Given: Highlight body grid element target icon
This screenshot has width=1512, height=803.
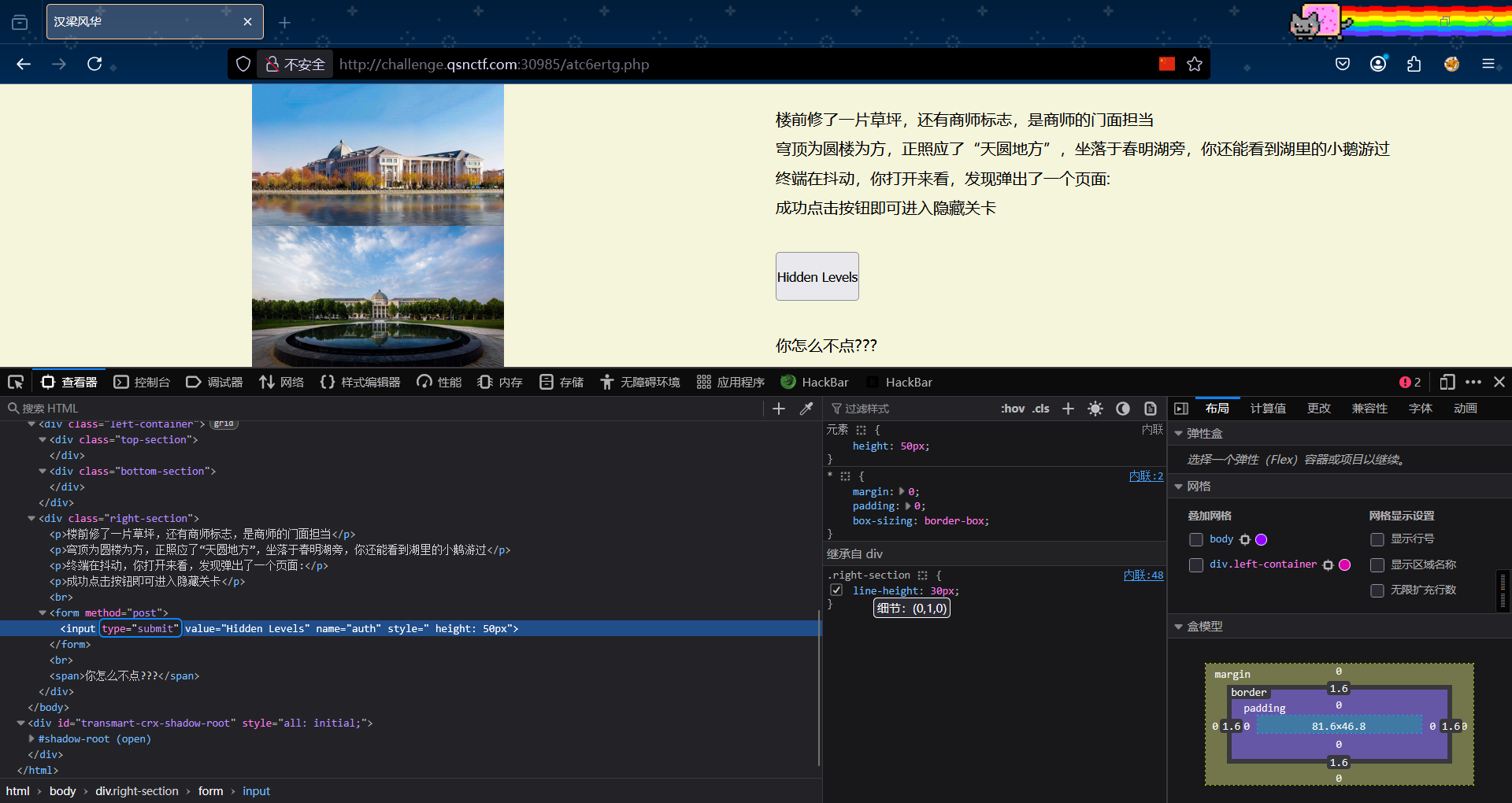Looking at the screenshot, I should click(1245, 540).
